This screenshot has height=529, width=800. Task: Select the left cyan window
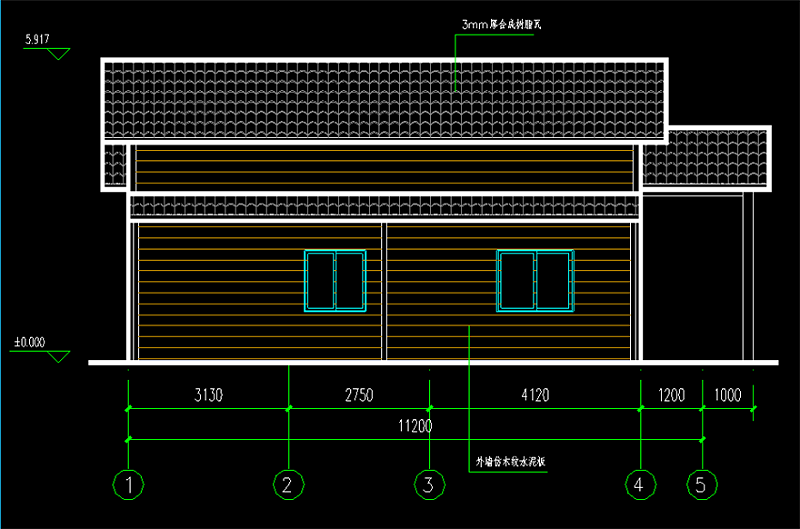point(335,280)
